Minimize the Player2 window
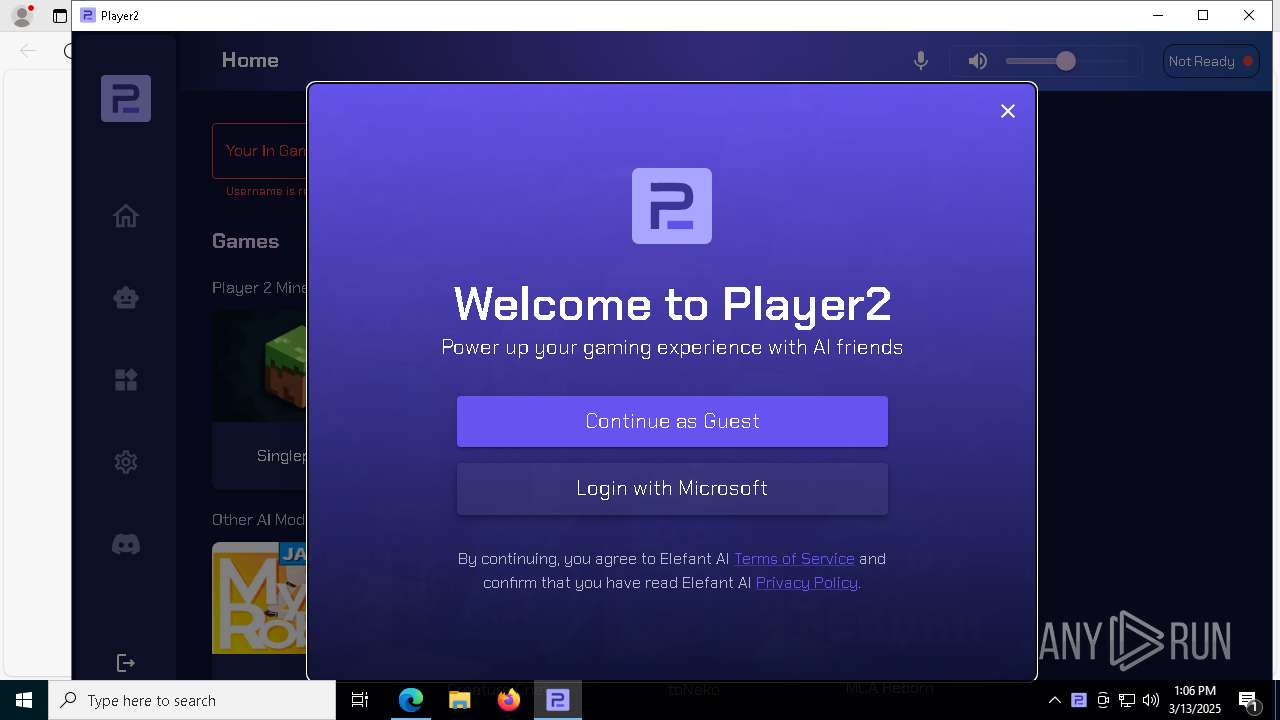Viewport: 1280px width, 720px height. point(1158,15)
